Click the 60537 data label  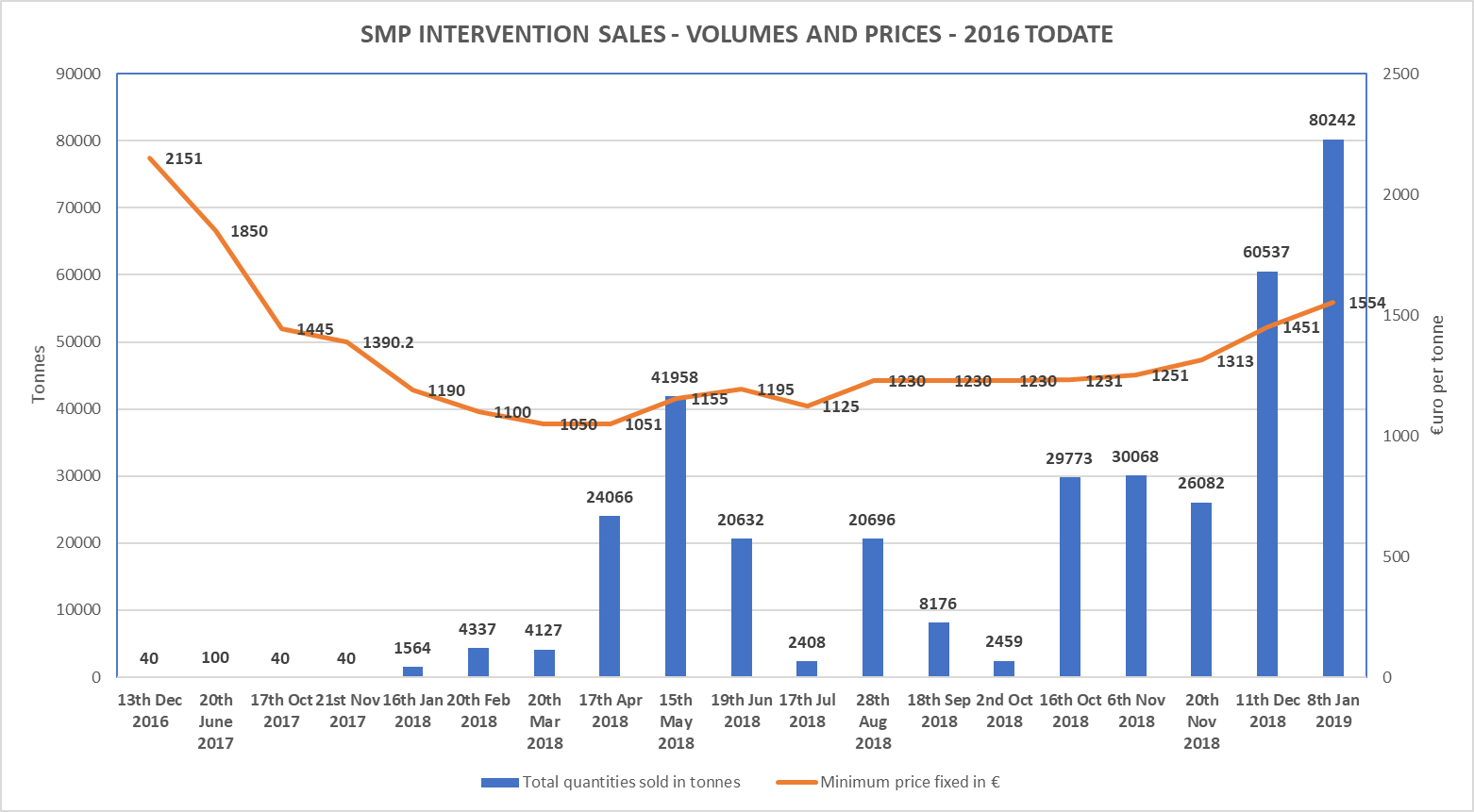pyautogui.click(x=1266, y=252)
